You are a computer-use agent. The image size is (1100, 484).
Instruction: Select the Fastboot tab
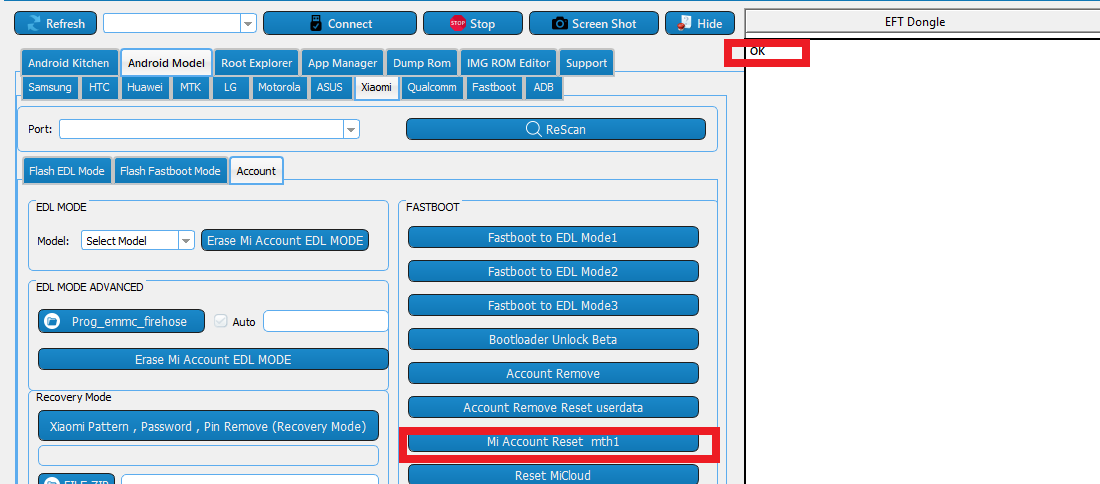495,88
